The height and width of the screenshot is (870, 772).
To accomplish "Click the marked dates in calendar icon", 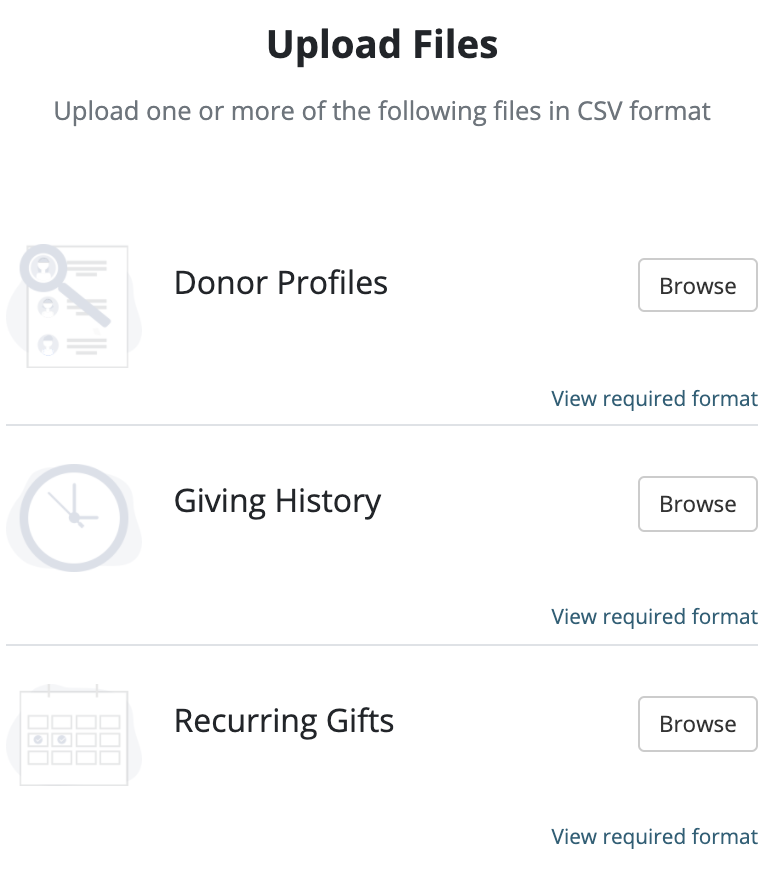I will [49, 740].
